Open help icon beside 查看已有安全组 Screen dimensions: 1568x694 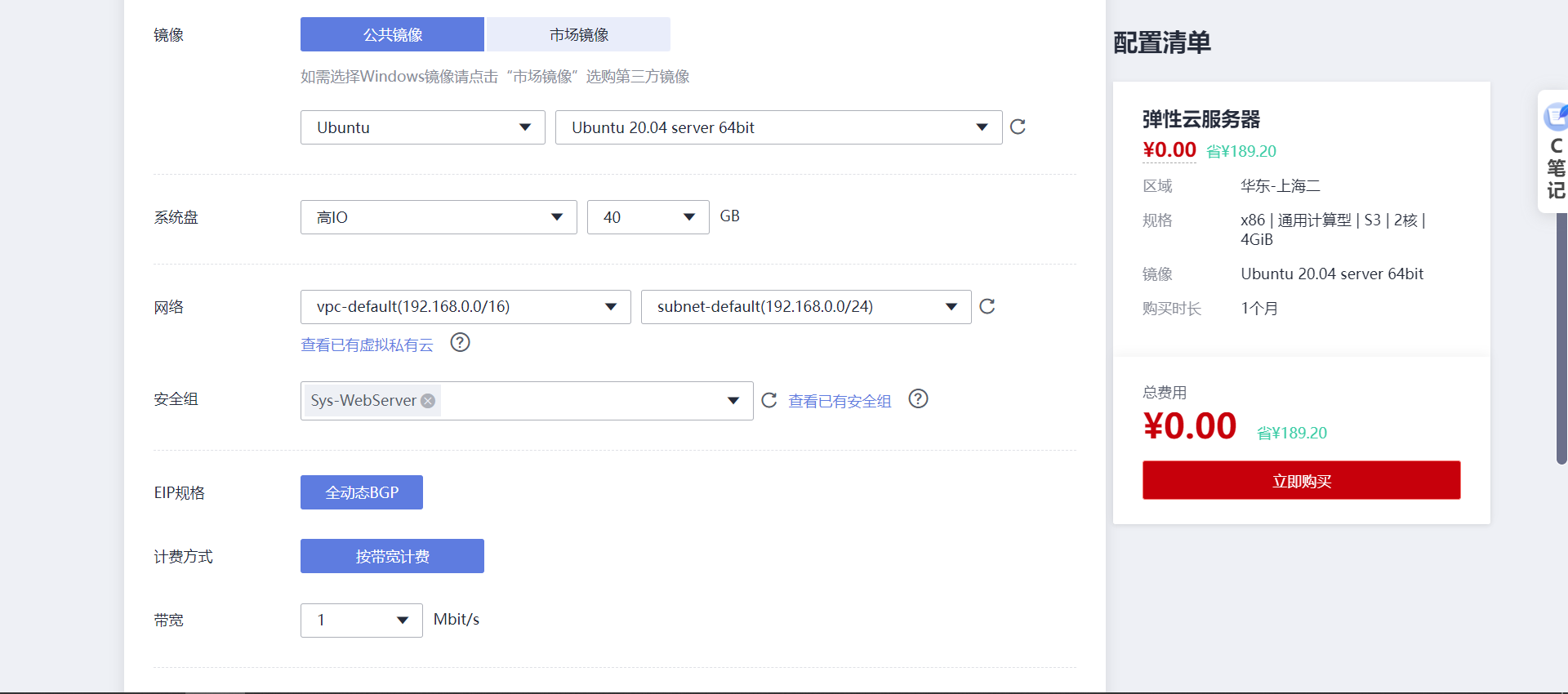[x=918, y=399]
